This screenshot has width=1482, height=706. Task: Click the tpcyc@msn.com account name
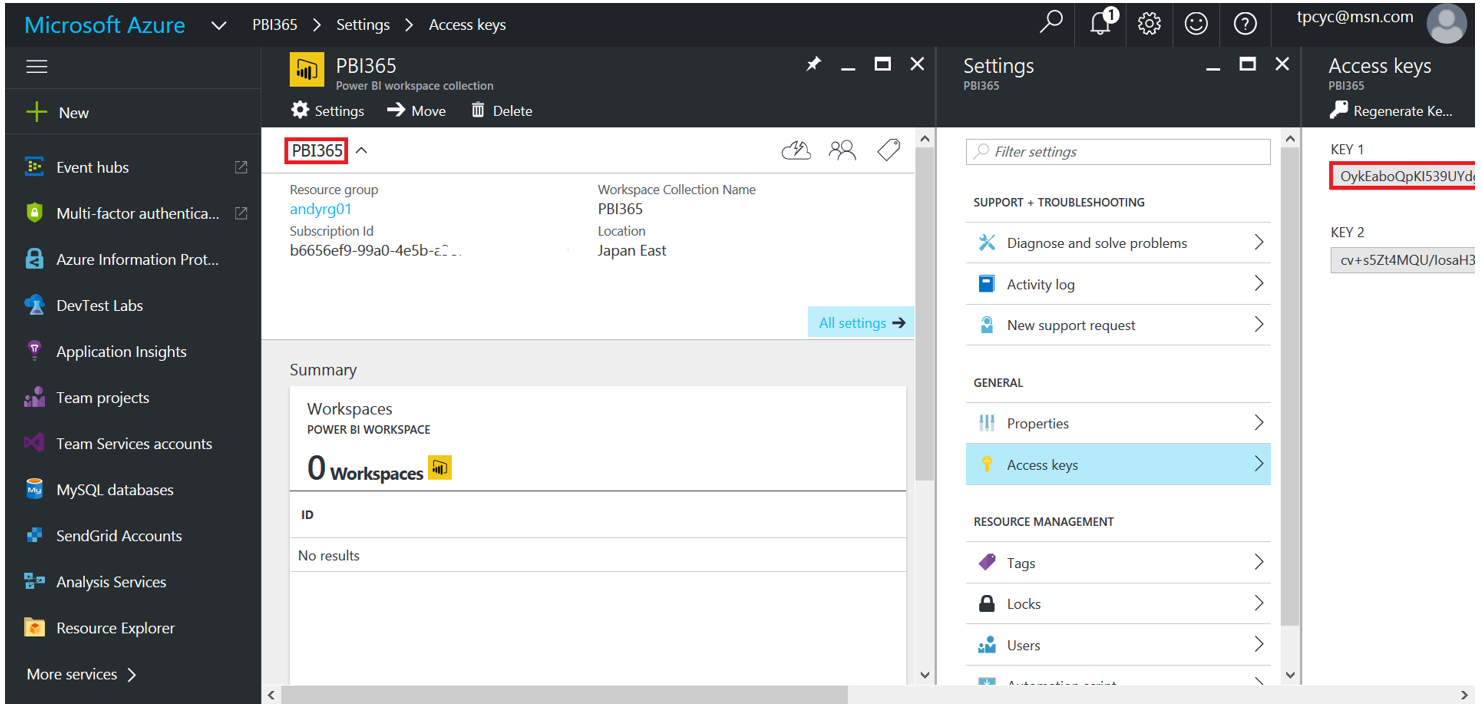click(x=1355, y=17)
